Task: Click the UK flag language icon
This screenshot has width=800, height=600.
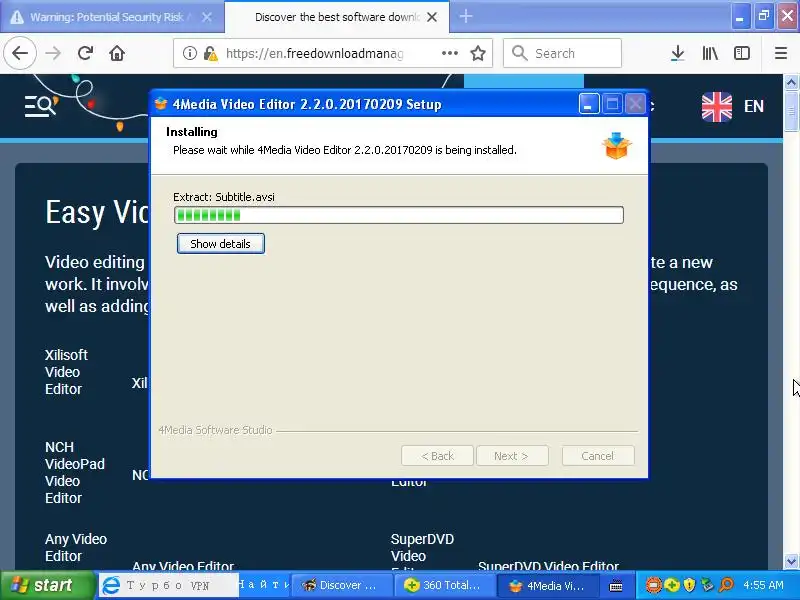Action: point(717,107)
